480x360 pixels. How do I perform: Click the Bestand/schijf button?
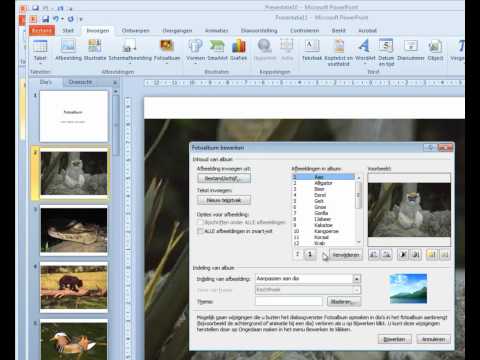point(224,178)
